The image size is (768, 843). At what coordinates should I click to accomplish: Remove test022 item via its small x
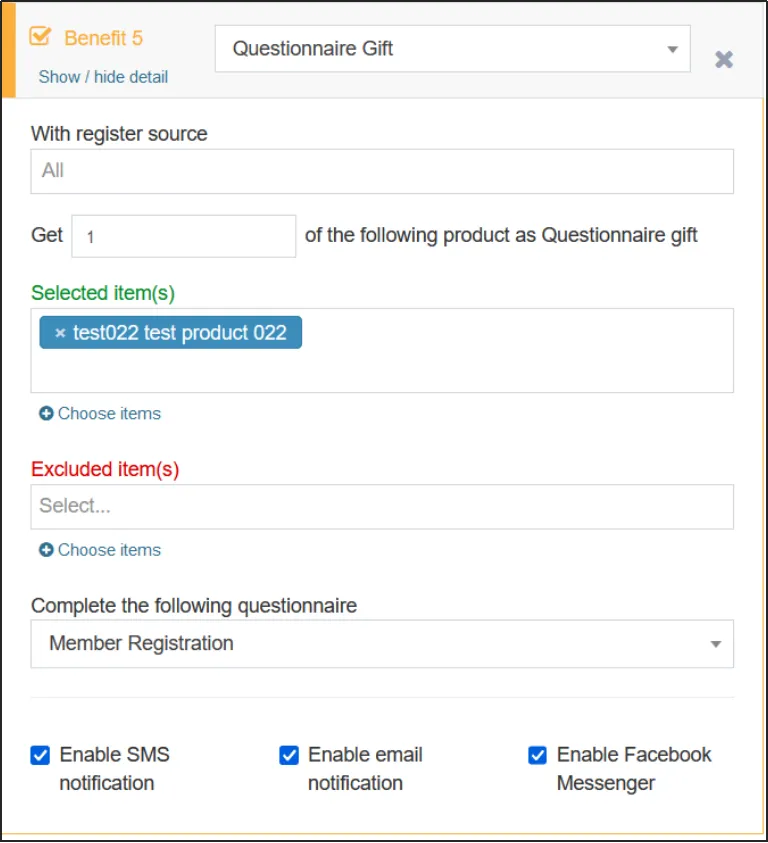click(x=60, y=333)
